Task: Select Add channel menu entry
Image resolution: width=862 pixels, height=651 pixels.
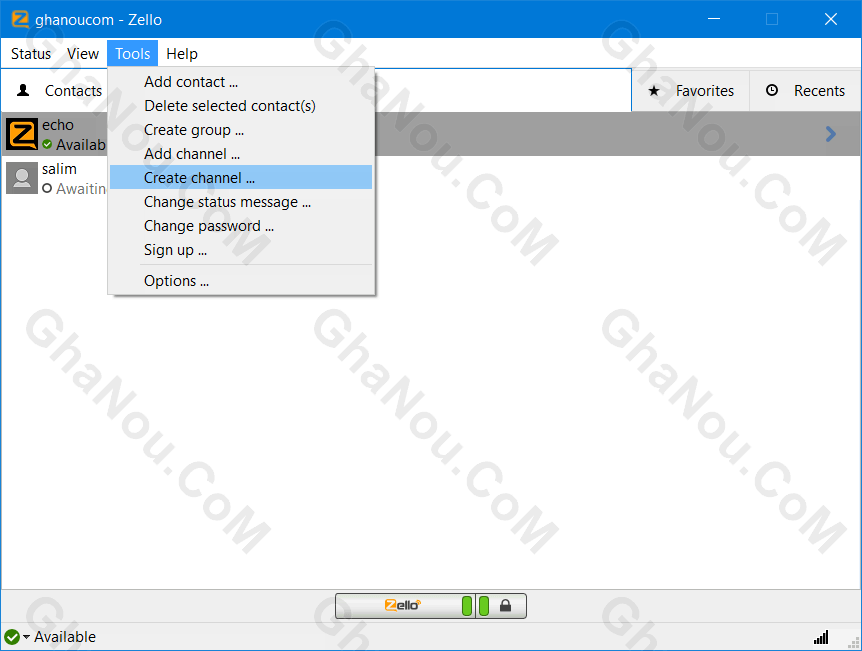Action: pos(241,154)
